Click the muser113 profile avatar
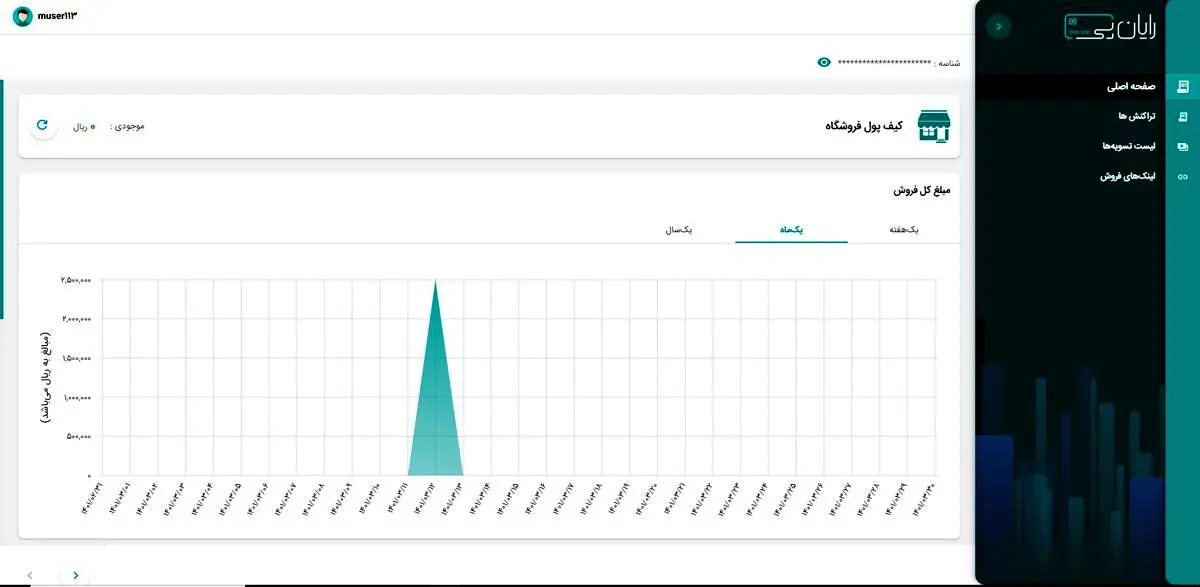 point(23,16)
